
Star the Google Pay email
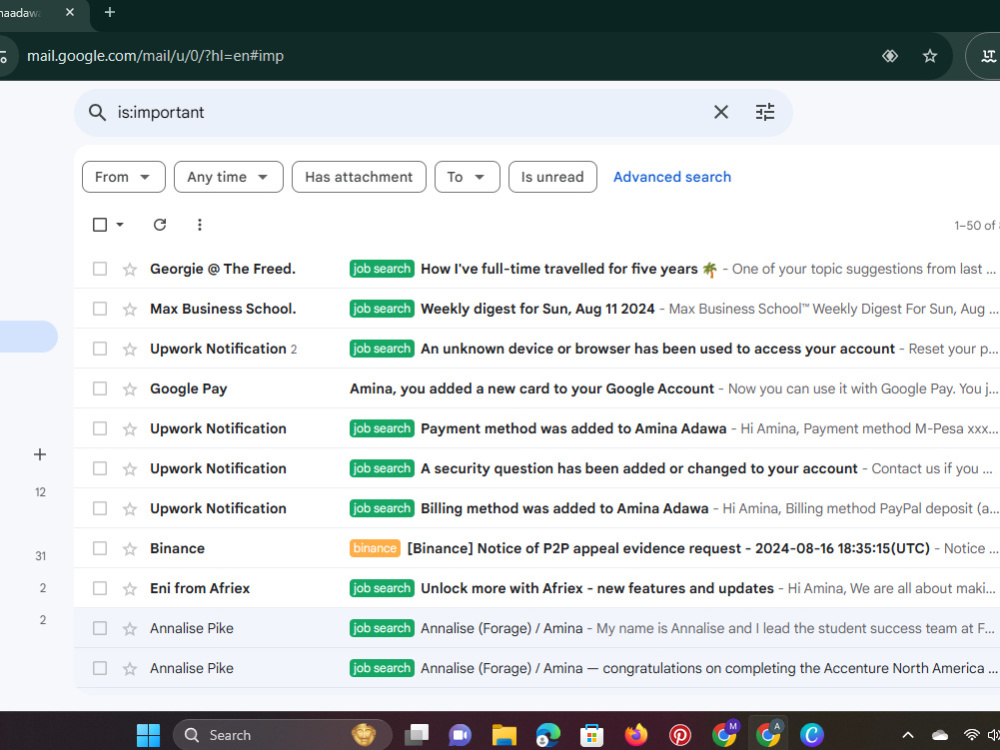point(130,389)
